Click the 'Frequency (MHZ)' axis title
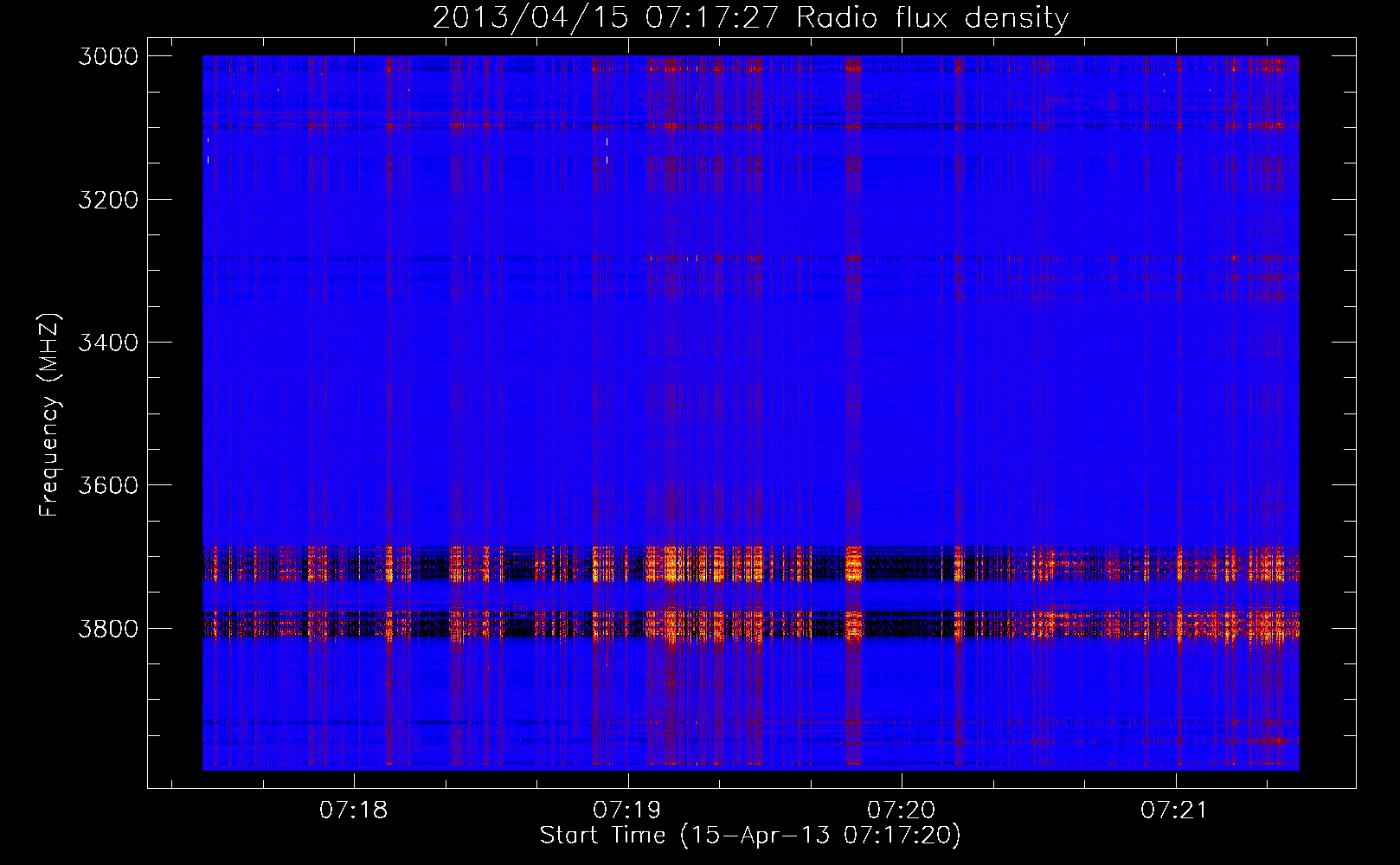 50,415
